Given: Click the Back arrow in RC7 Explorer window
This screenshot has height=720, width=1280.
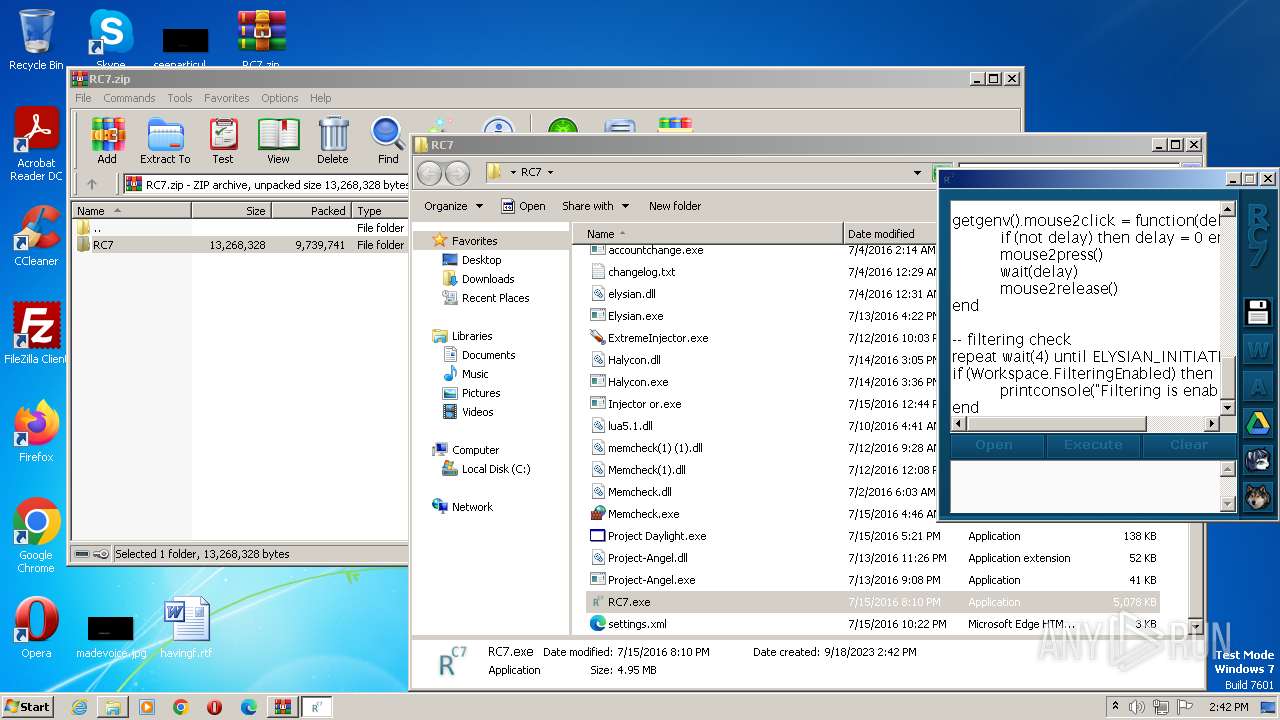Looking at the screenshot, I should (x=429, y=172).
